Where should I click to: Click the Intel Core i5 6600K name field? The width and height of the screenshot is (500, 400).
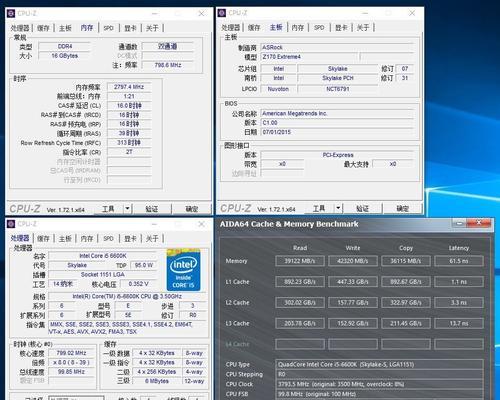(103, 256)
